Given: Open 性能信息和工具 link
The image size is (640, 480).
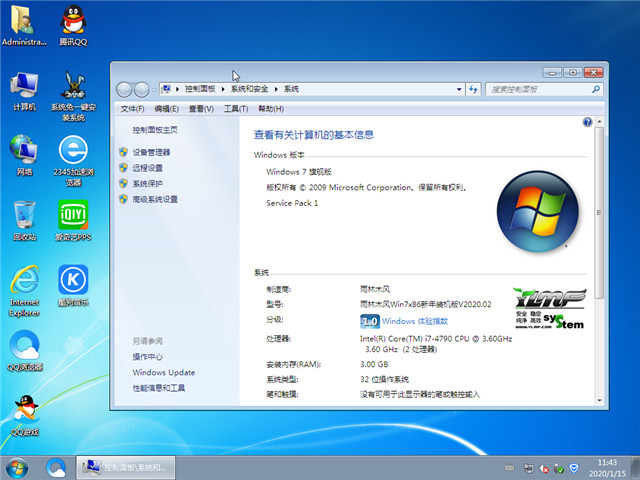Looking at the screenshot, I should 159,388.
